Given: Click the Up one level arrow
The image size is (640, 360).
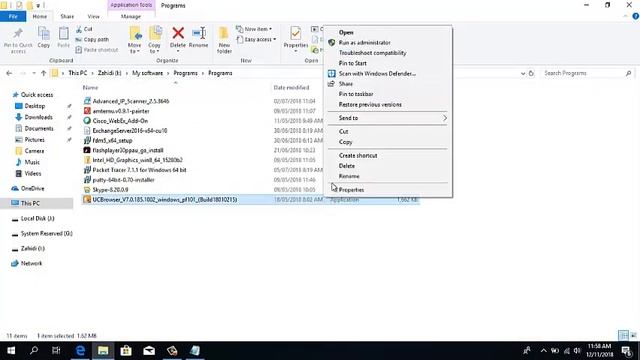Looking at the screenshot, I should pyautogui.click(x=43, y=73).
